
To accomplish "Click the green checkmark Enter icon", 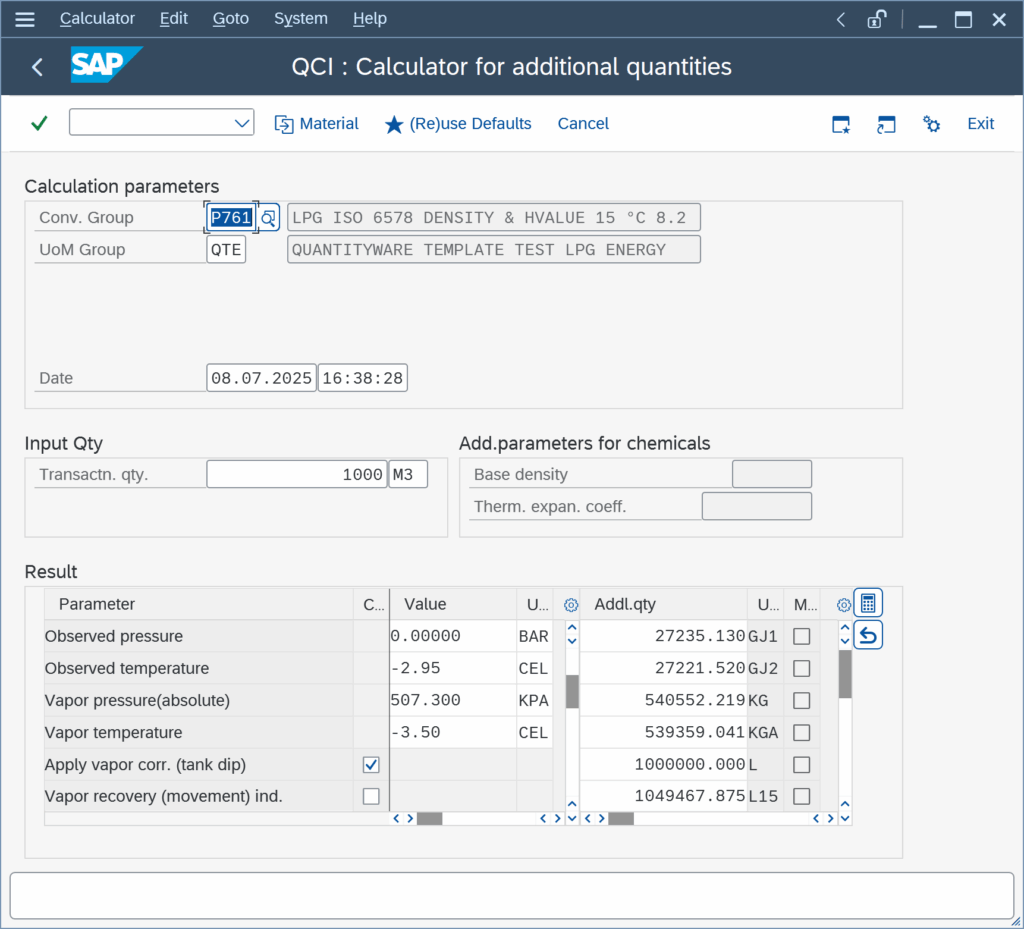I will 39,123.
